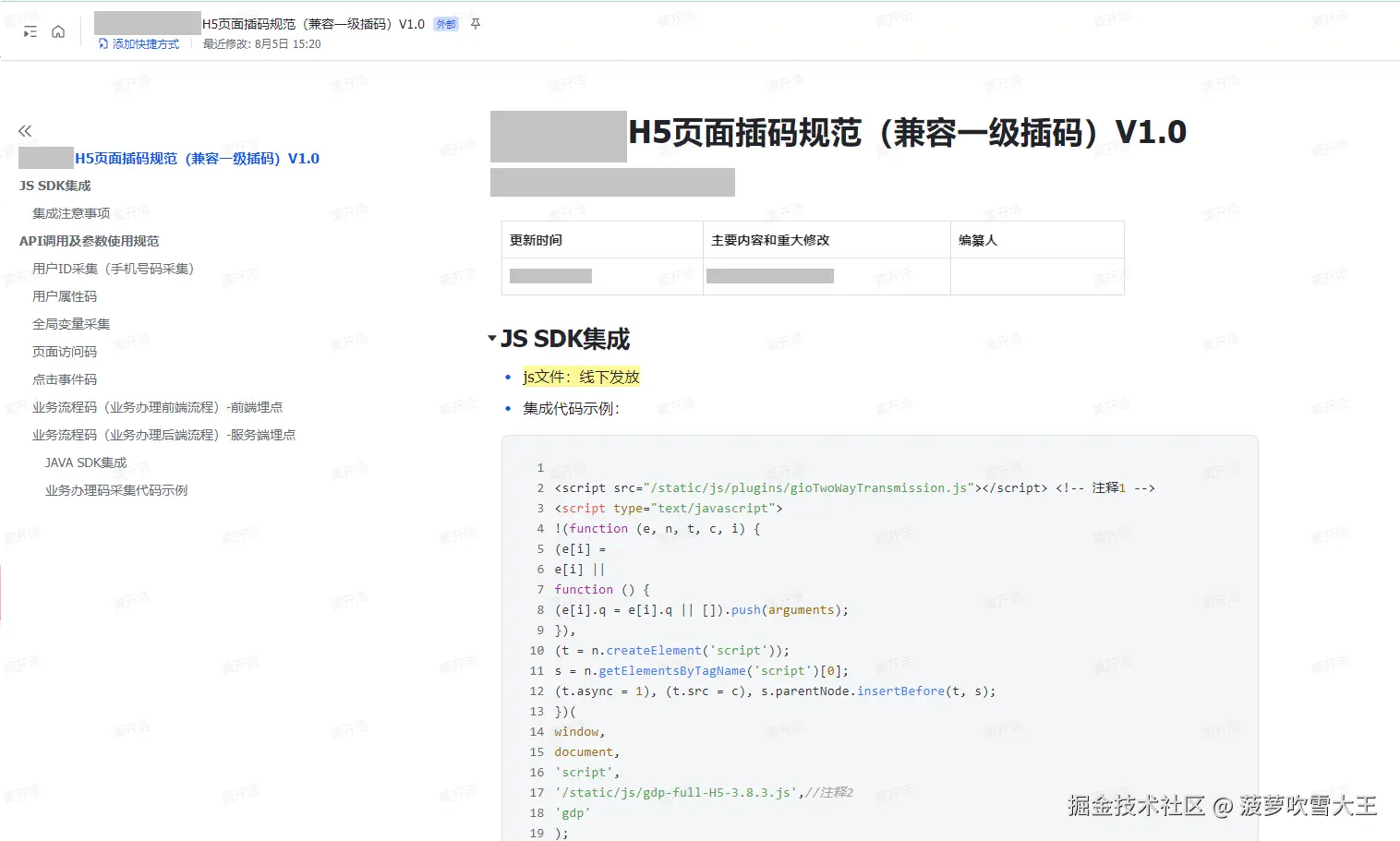Click the 外部 badge next to the title
Screen dimensions: 1400x841
tap(444, 24)
